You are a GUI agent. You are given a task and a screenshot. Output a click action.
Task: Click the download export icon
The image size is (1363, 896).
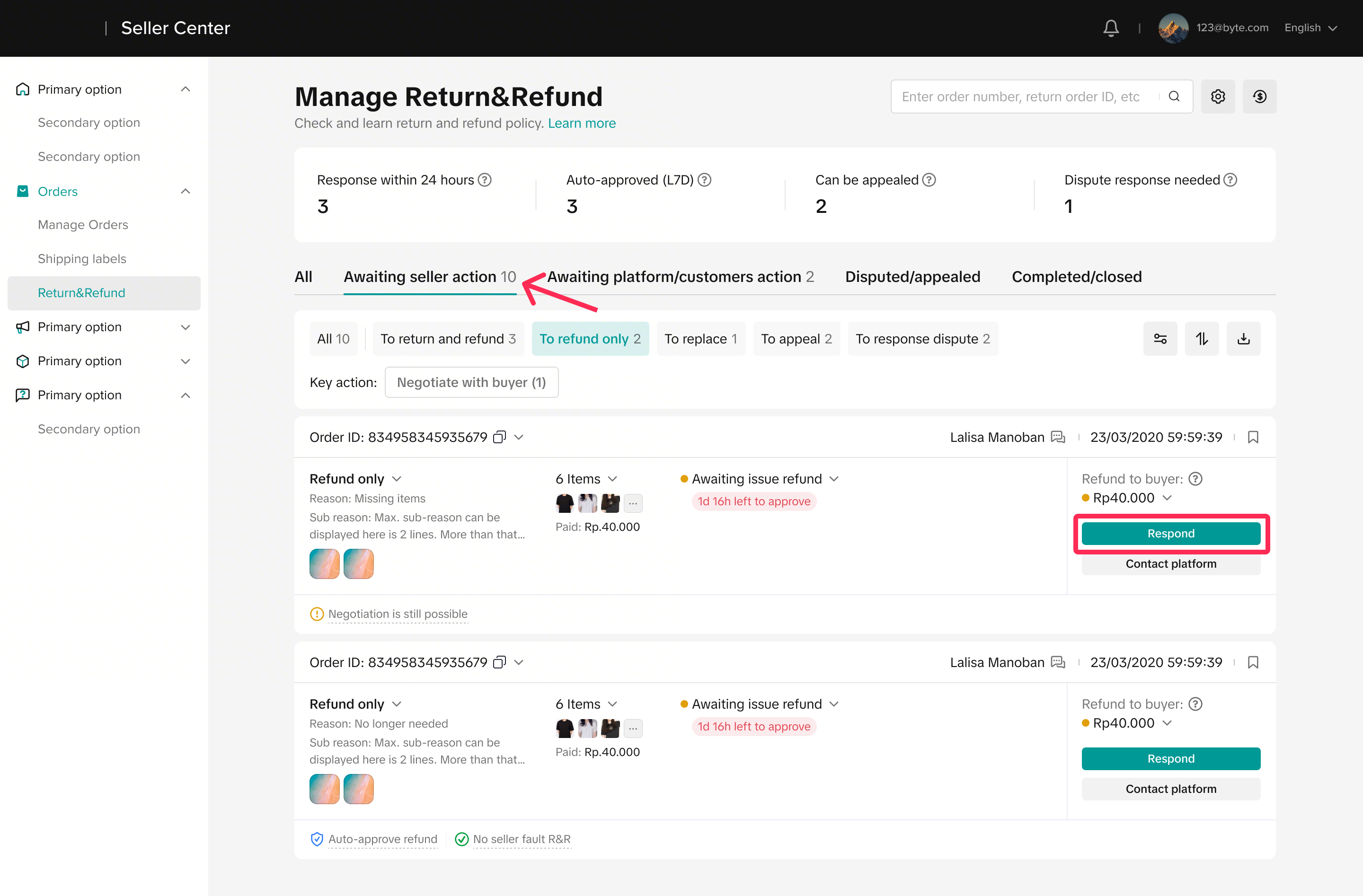(x=1243, y=339)
